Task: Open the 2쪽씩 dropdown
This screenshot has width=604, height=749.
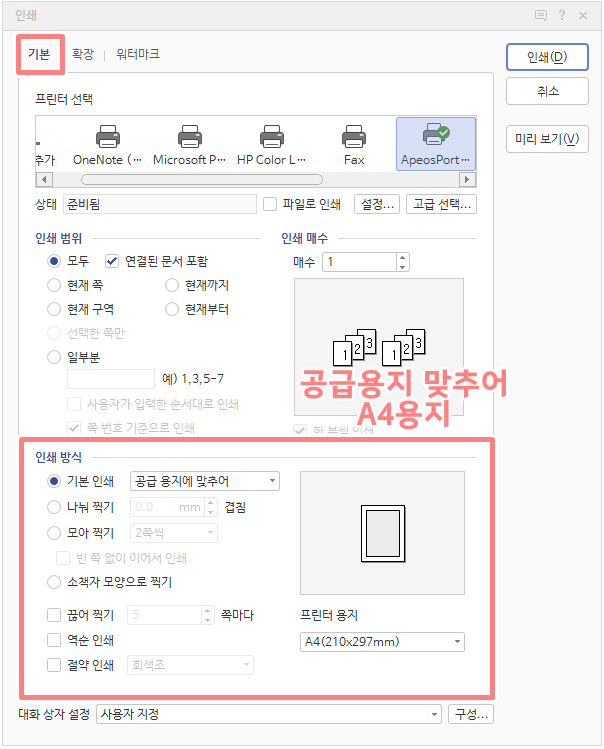Action: pos(174,533)
